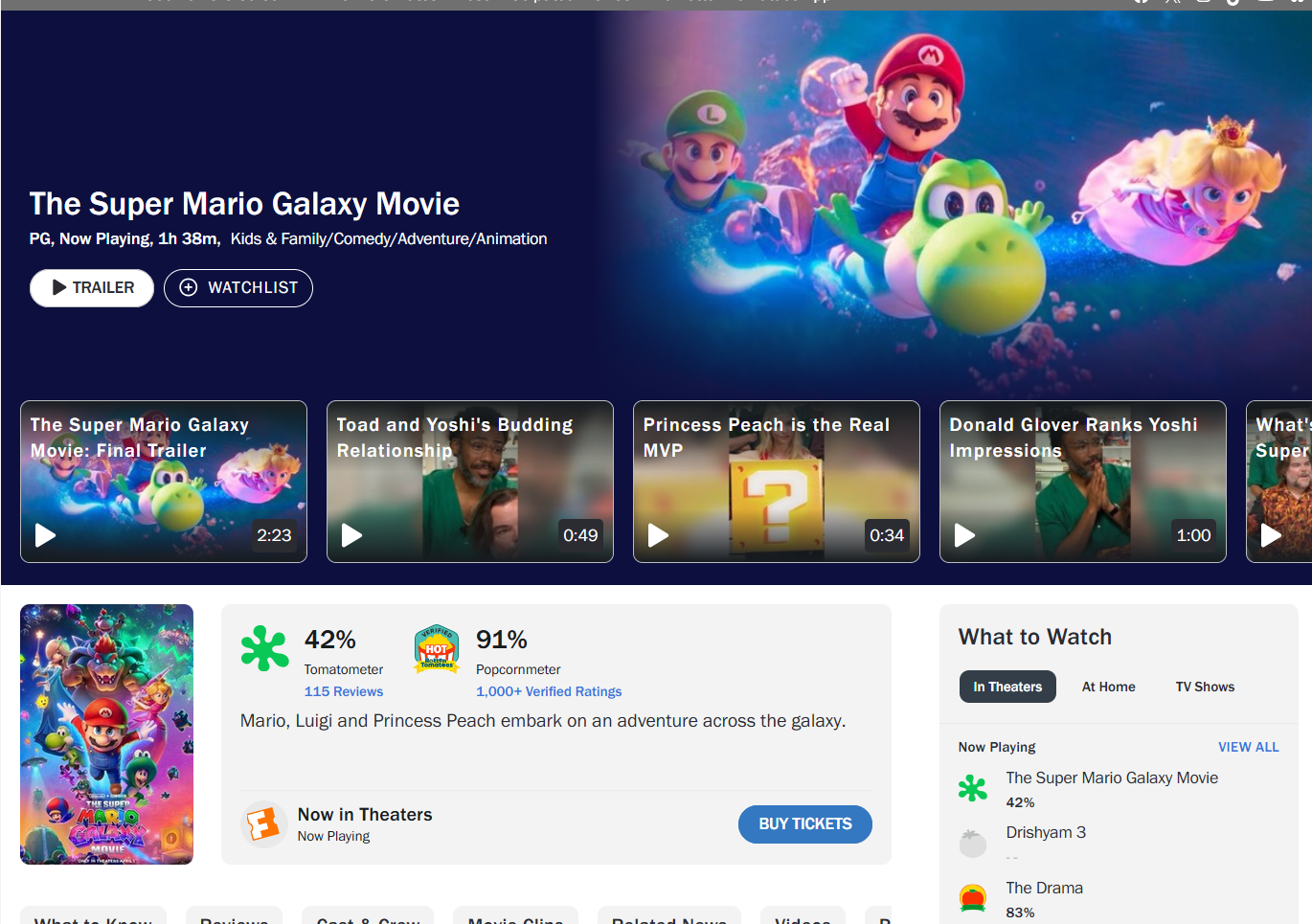
Task: Click the 83% score under The Drama
Action: tap(1020, 913)
